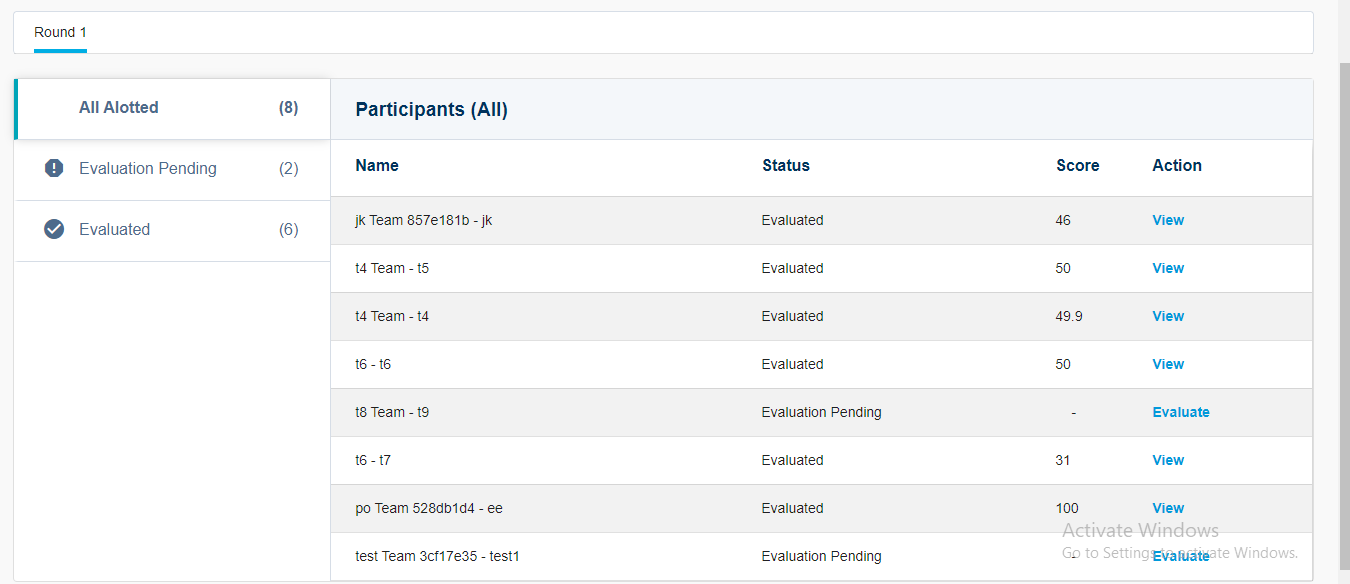View t4 Team - t5 evaluation
This screenshot has width=1350, height=584.
[x=1167, y=268]
